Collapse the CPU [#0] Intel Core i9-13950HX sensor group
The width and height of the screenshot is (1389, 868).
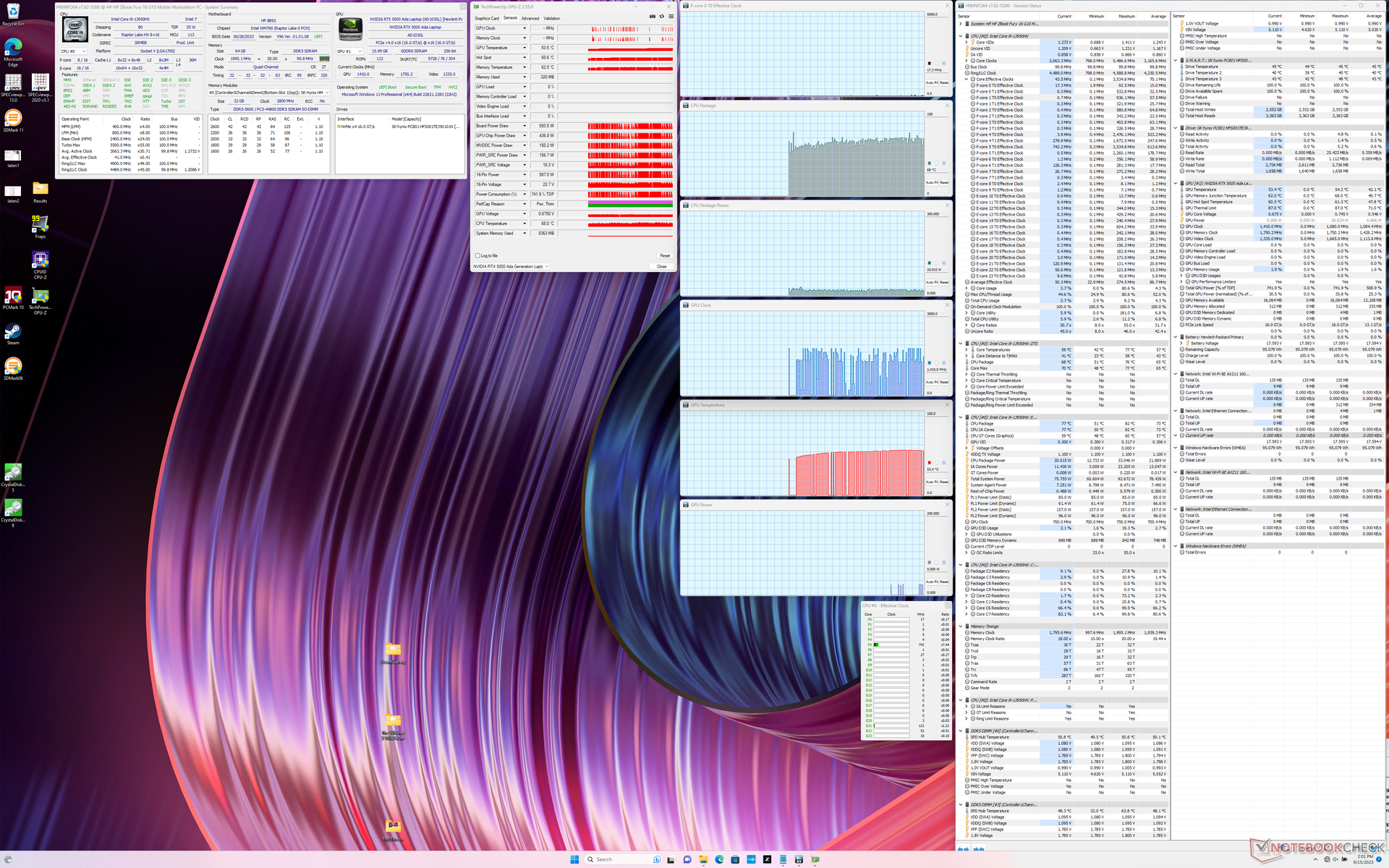(x=961, y=36)
